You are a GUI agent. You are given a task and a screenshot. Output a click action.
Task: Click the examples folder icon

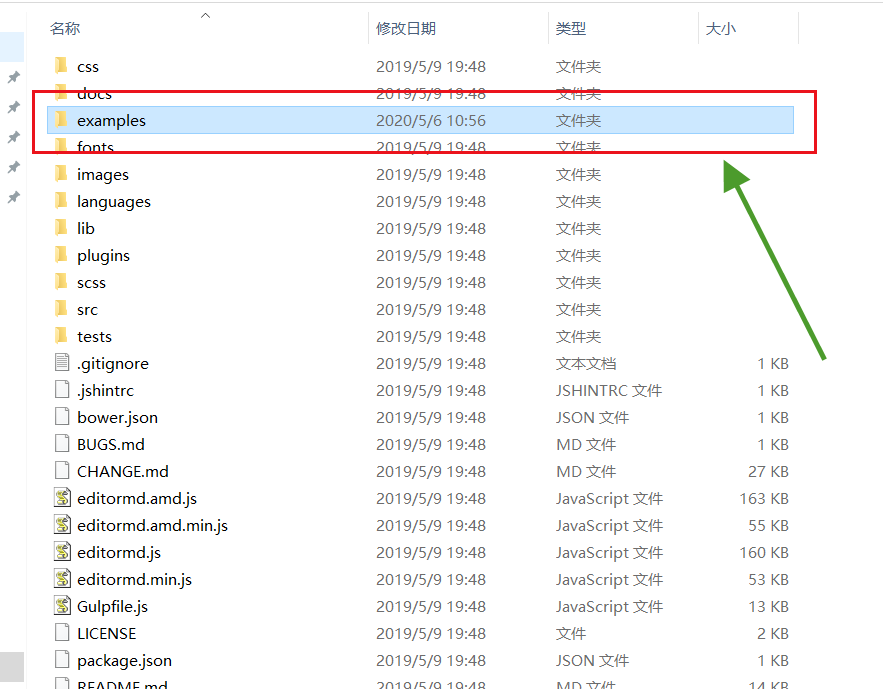pos(61,120)
